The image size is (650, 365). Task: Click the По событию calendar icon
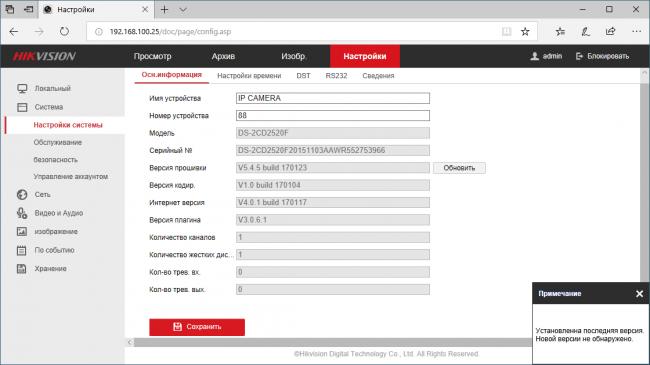click(22, 250)
